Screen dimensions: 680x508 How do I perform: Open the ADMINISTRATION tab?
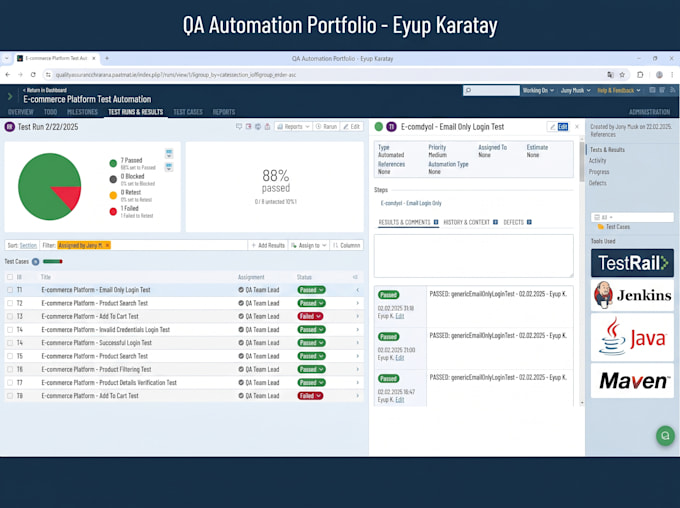click(x=649, y=112)
